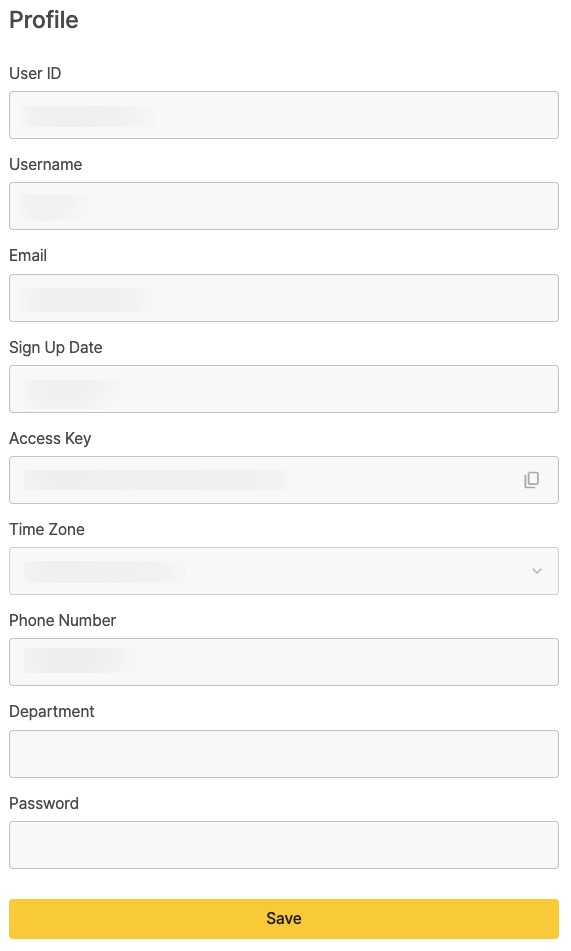
Task: Click the Password label
Action: click(x=44, y=804)
